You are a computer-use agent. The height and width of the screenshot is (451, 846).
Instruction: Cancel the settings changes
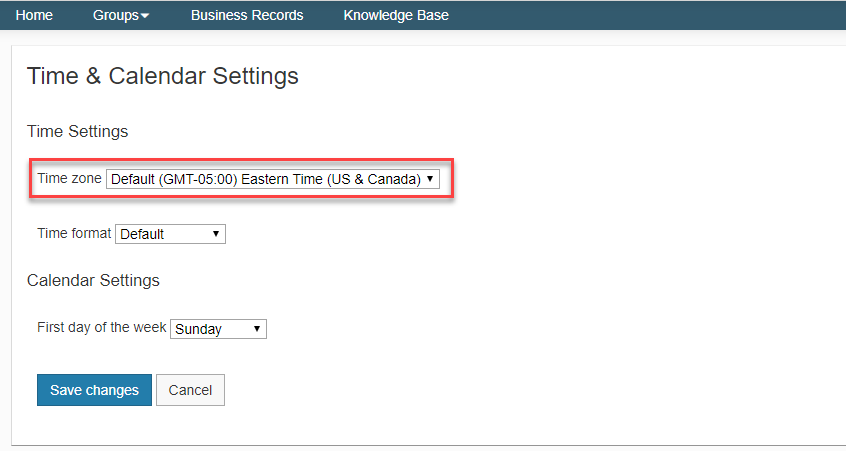click(x=190, y=390)
